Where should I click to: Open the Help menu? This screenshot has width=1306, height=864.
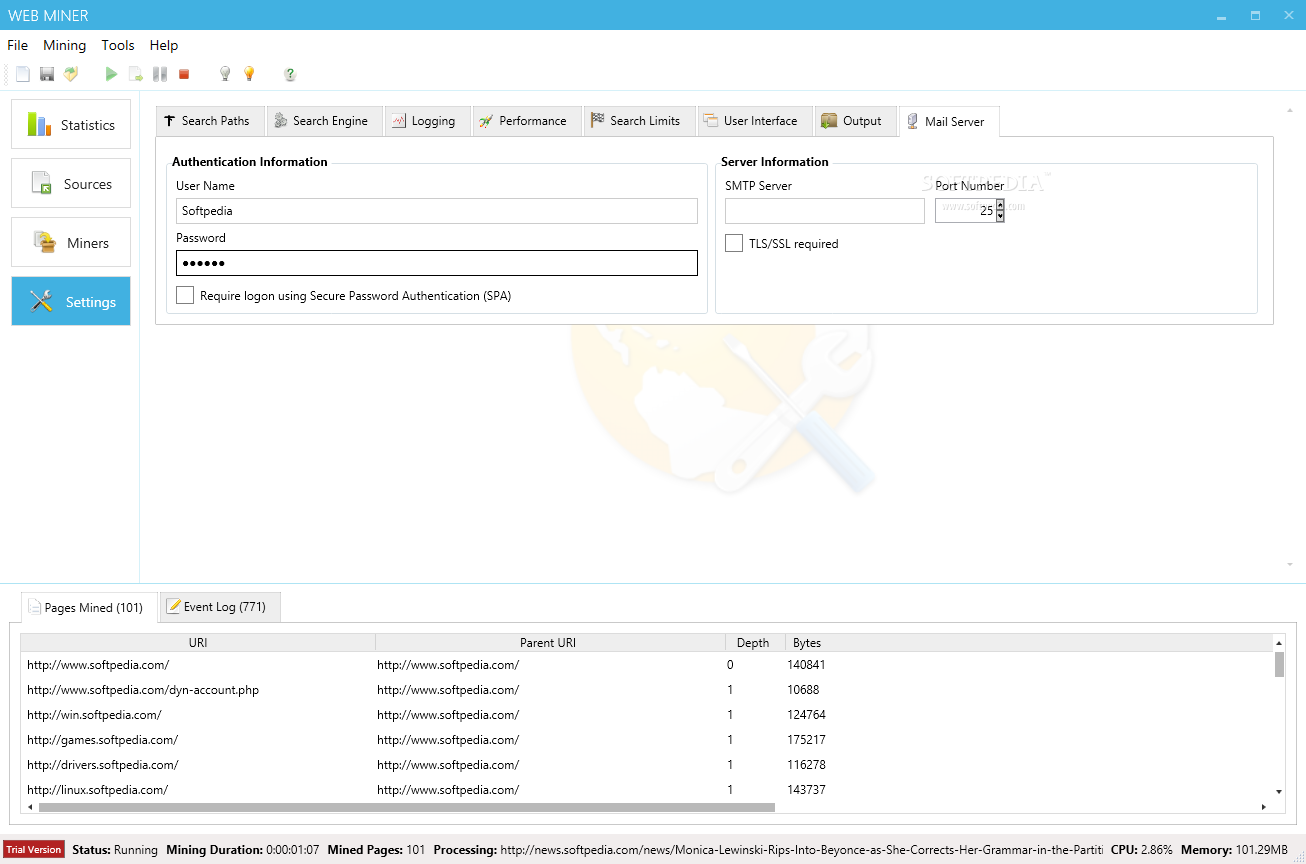coord(164,45)
